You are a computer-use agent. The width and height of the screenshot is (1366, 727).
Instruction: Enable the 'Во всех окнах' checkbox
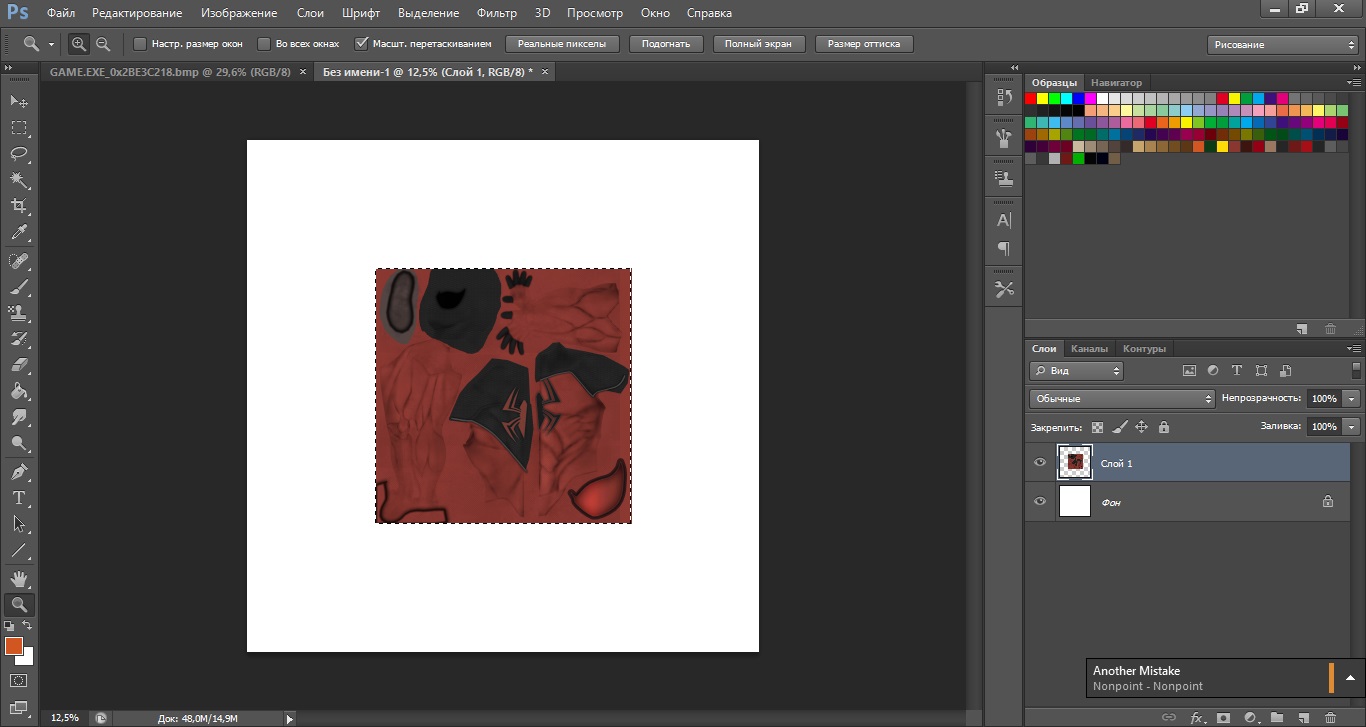coord(264,44)
